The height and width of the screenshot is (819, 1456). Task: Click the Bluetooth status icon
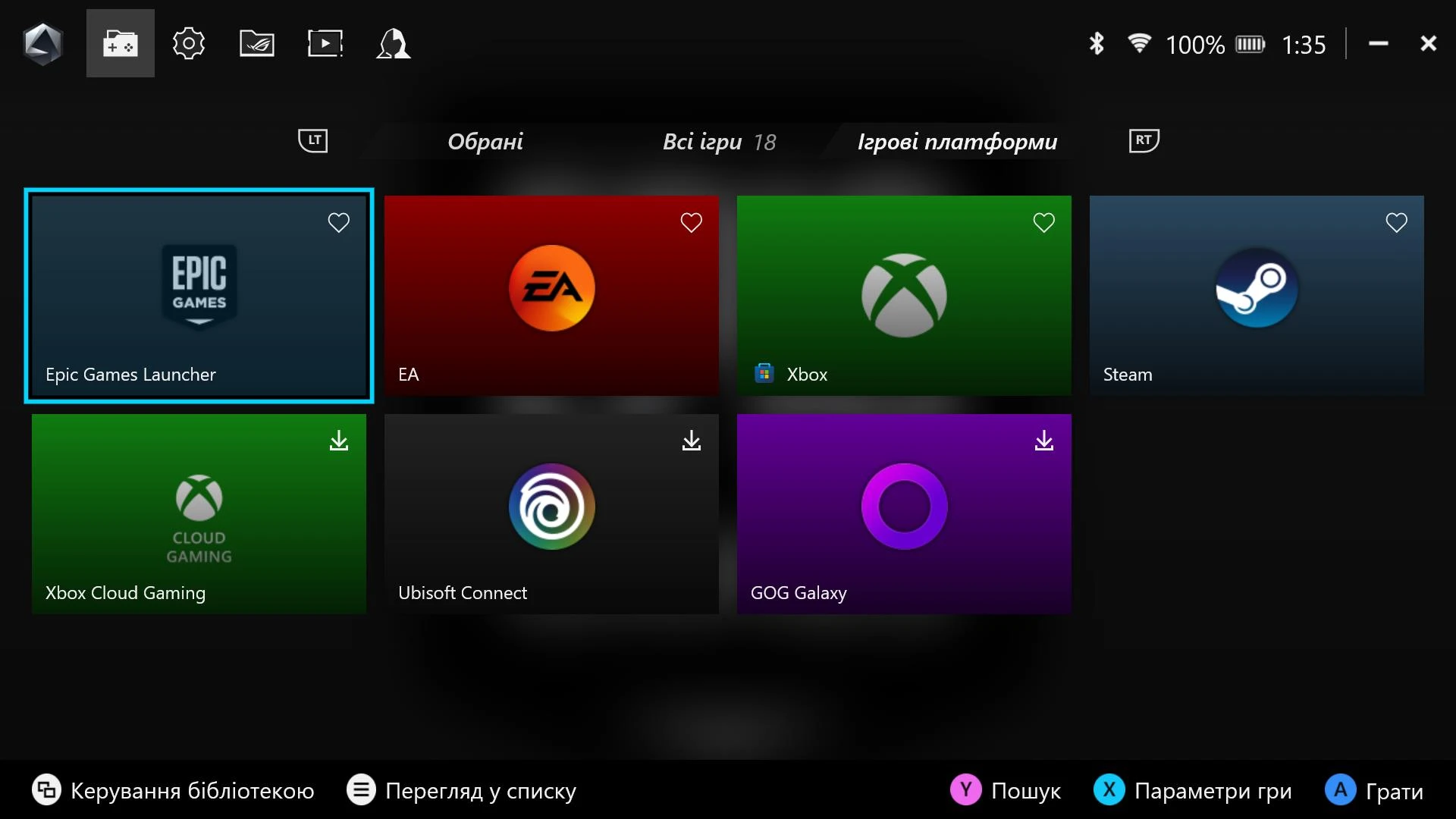coord(1097,44)
